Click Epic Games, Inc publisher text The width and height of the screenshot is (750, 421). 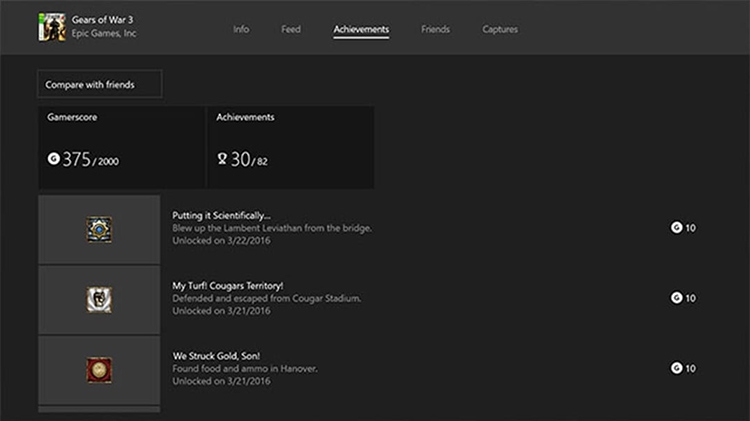pyautogui.click(x=104, y=33)
